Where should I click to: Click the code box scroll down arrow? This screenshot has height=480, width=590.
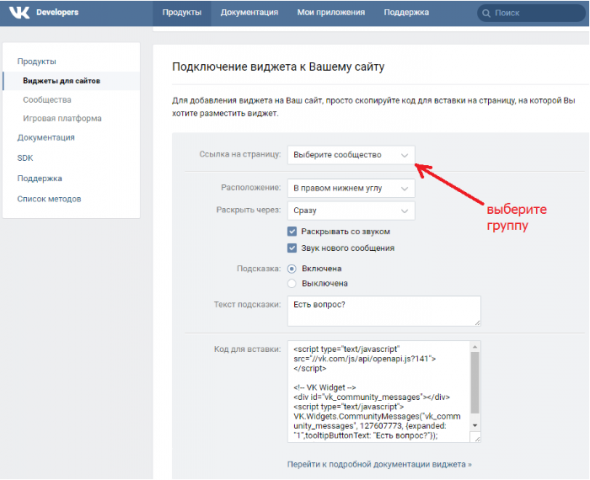click(x=475, y=425)
